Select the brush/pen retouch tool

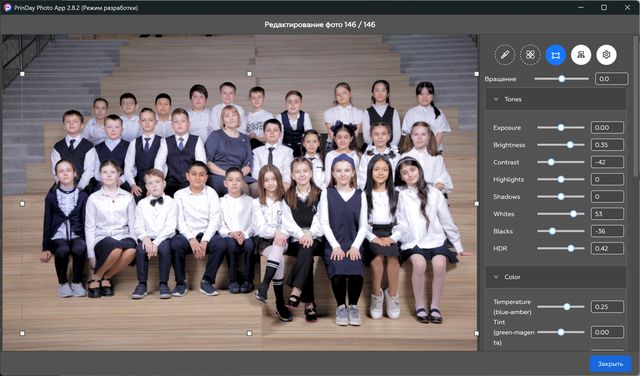[x=504, y=55]
